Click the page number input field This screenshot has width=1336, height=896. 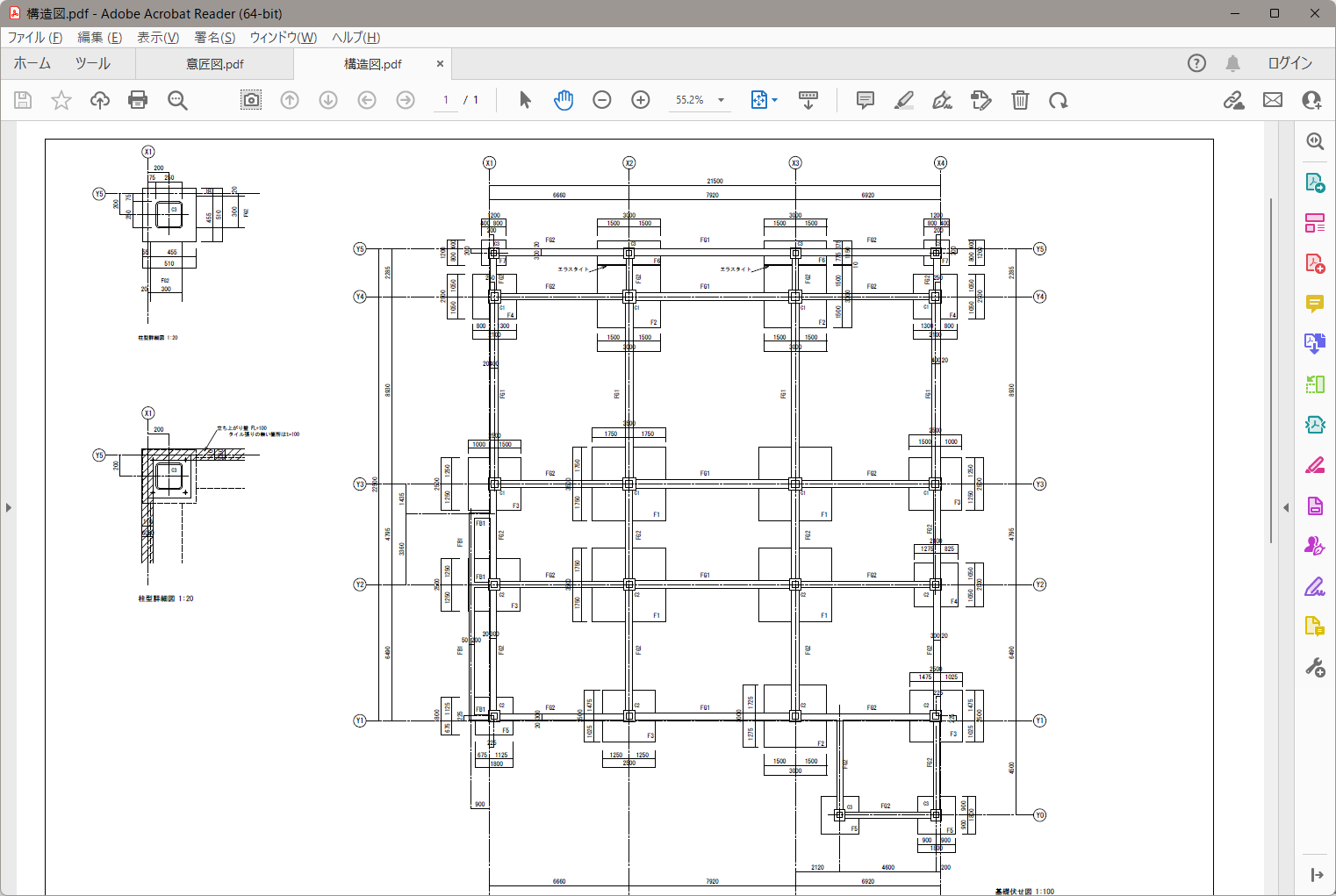pyautogui.click(x=445, y=100)
